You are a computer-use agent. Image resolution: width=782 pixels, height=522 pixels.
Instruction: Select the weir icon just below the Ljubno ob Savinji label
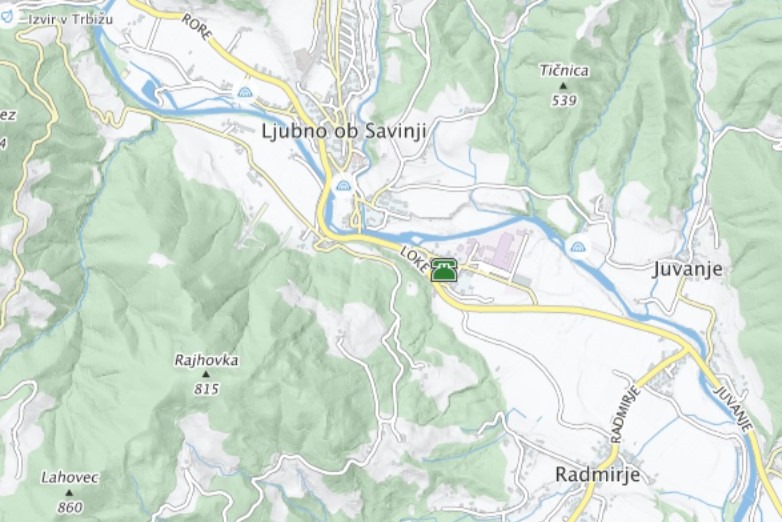(343, 186)
